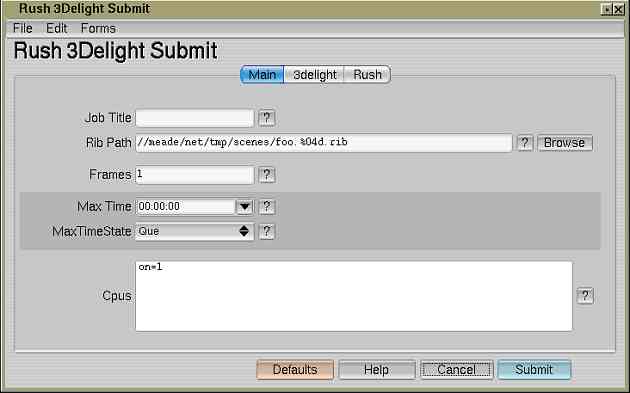This screenshot has width=630, height=393.
Task: Open the File menu
Action: tap(22, 29)
